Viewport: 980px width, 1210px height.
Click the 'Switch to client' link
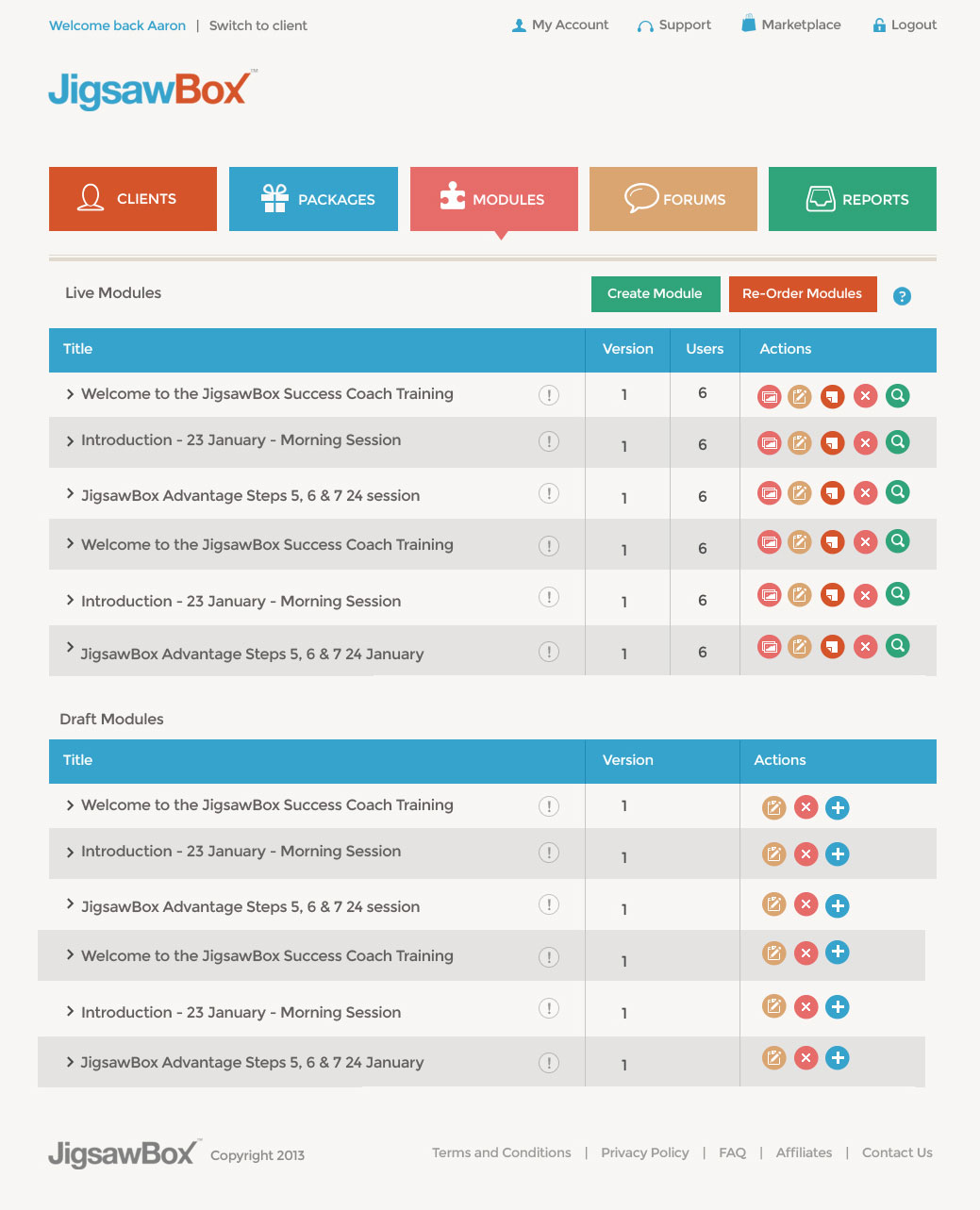(258, 25)
